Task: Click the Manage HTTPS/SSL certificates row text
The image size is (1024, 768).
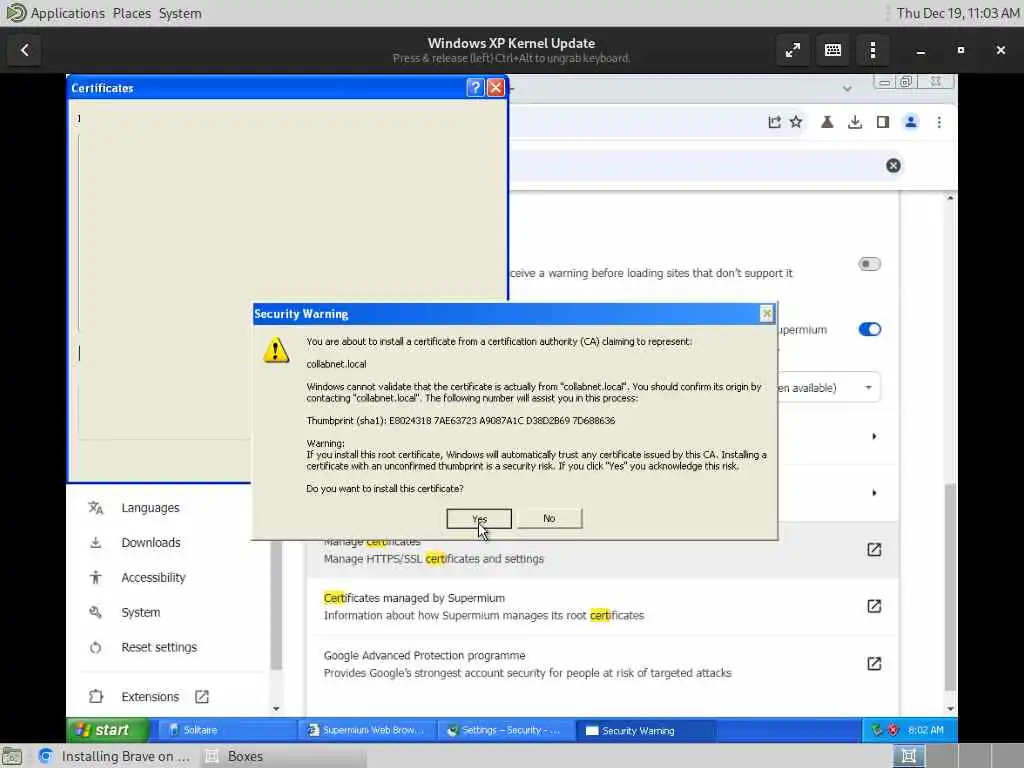Action: point(434,559)
